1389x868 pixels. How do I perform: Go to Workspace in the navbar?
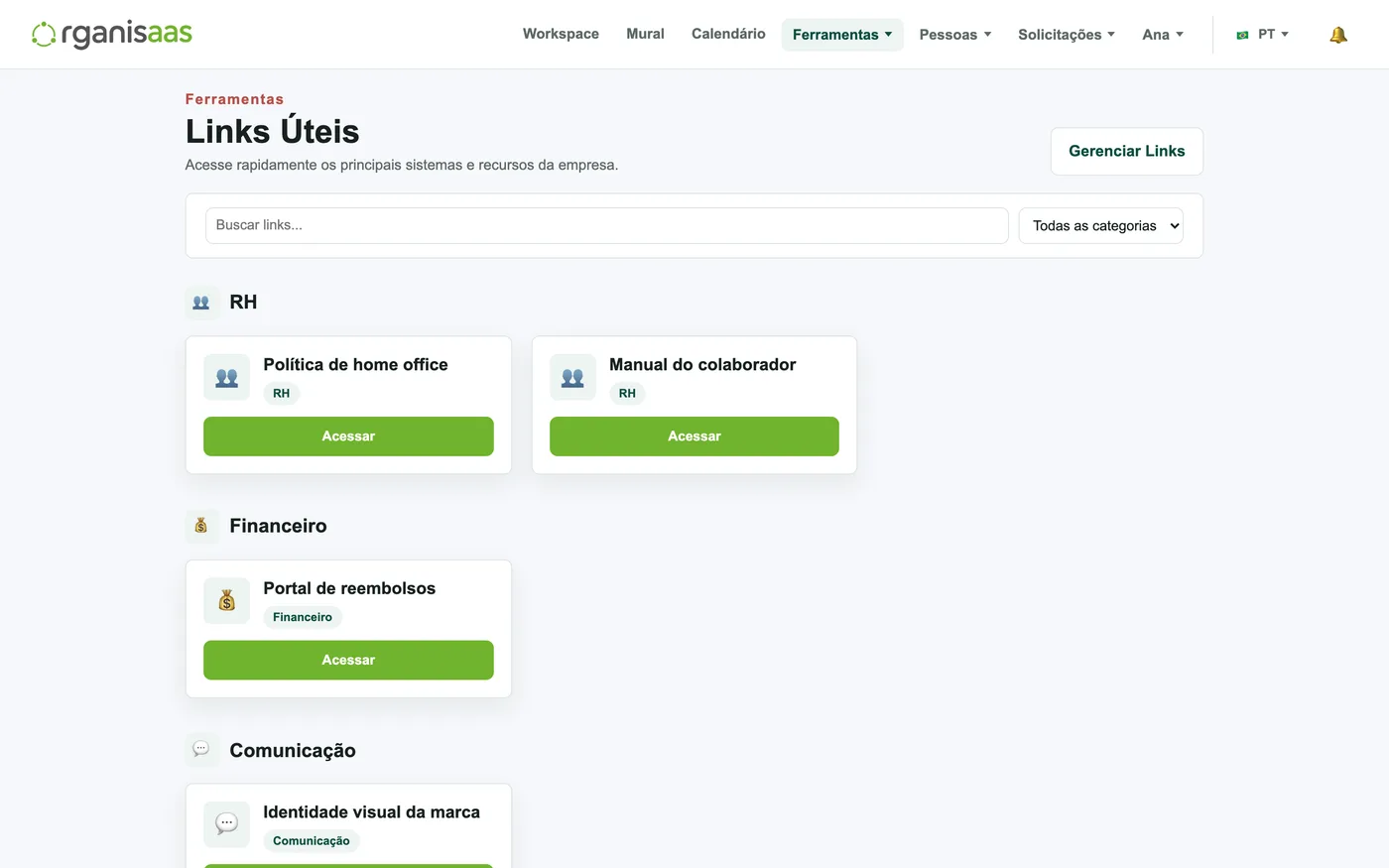[x=561, y=34]
